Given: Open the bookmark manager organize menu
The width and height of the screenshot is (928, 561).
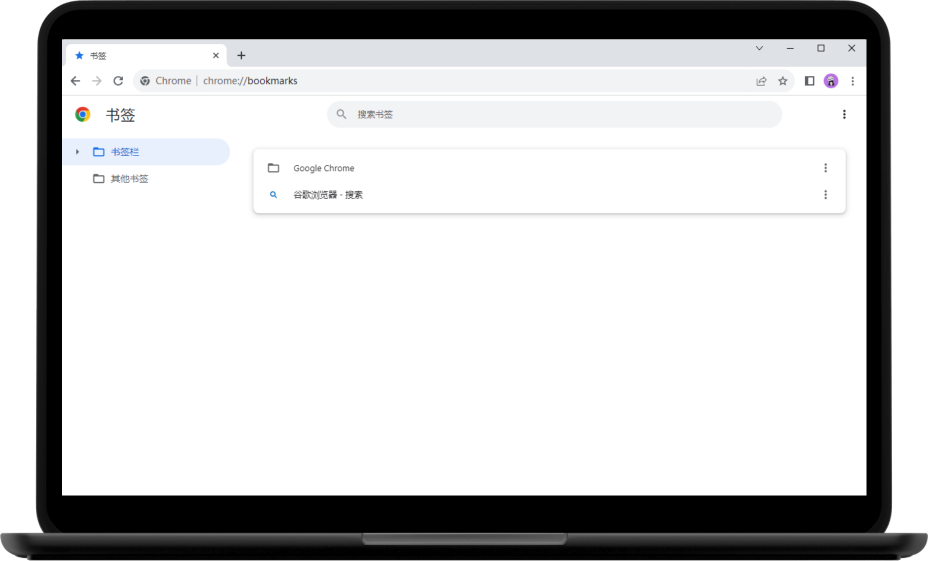Looking at the screenshot, I should (844, 115).
